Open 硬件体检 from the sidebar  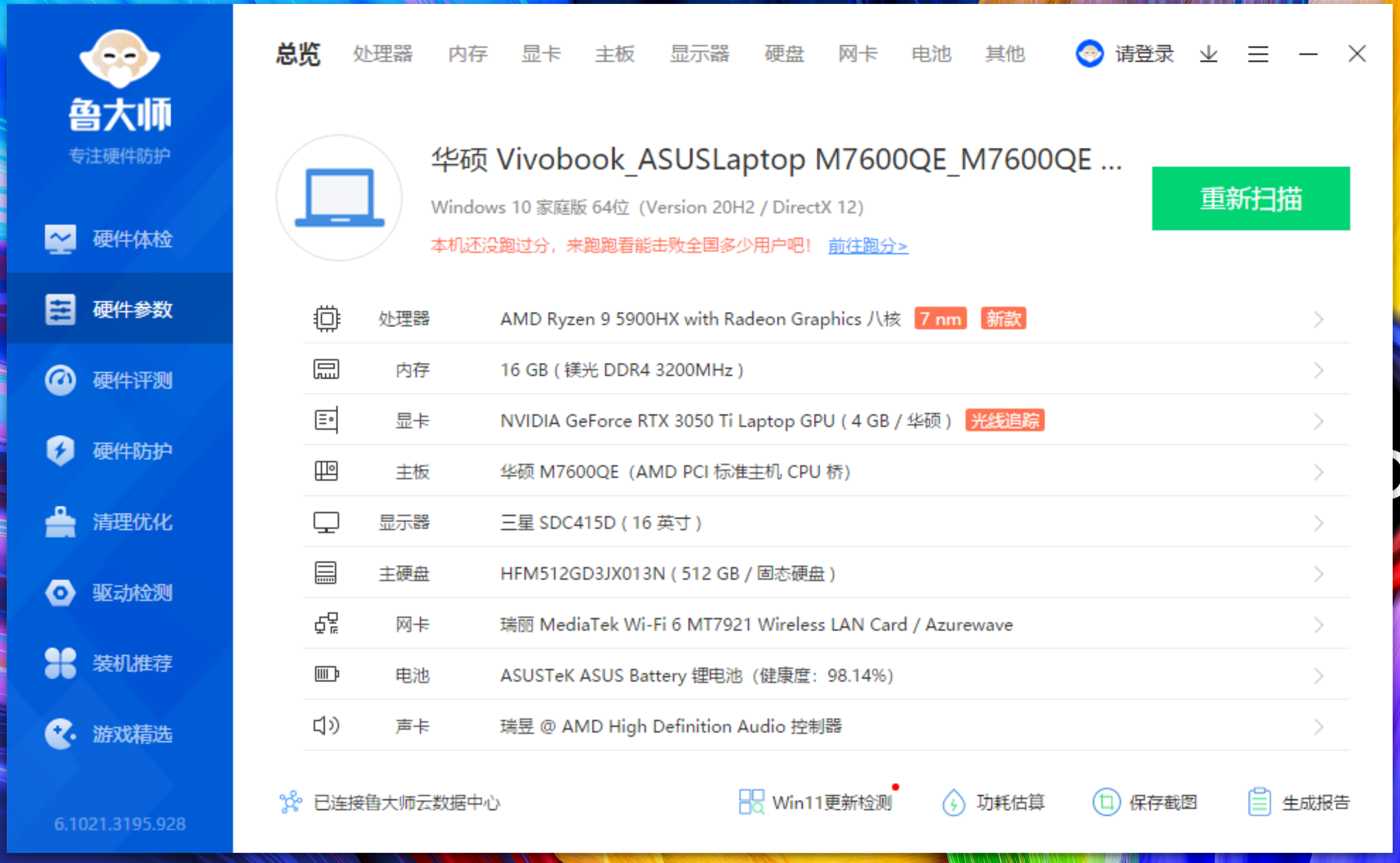coord(120,239)
